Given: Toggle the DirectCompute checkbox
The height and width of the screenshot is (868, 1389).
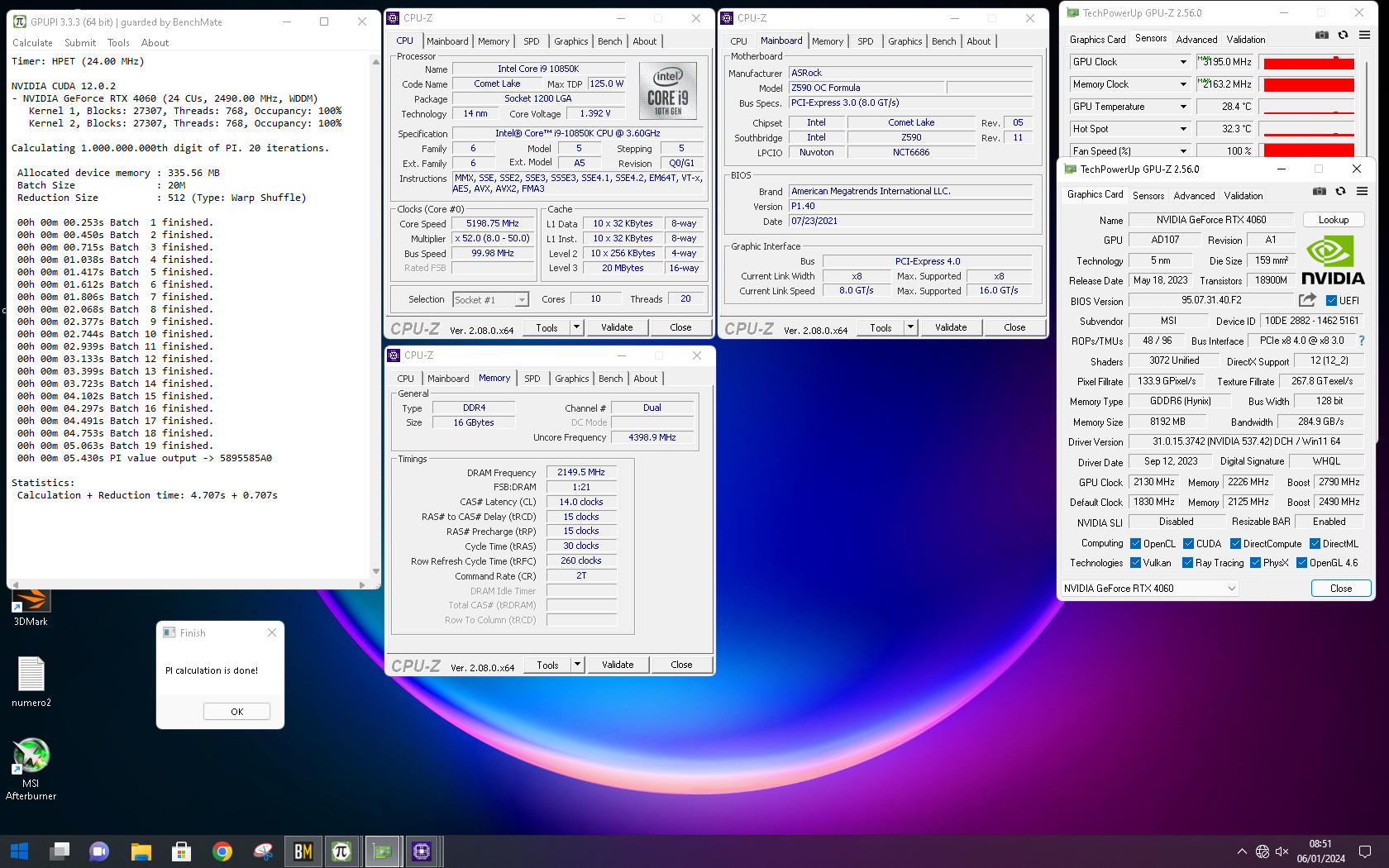Looking at the screenshot, I should pyautogui.click(x=1235, y=544).
